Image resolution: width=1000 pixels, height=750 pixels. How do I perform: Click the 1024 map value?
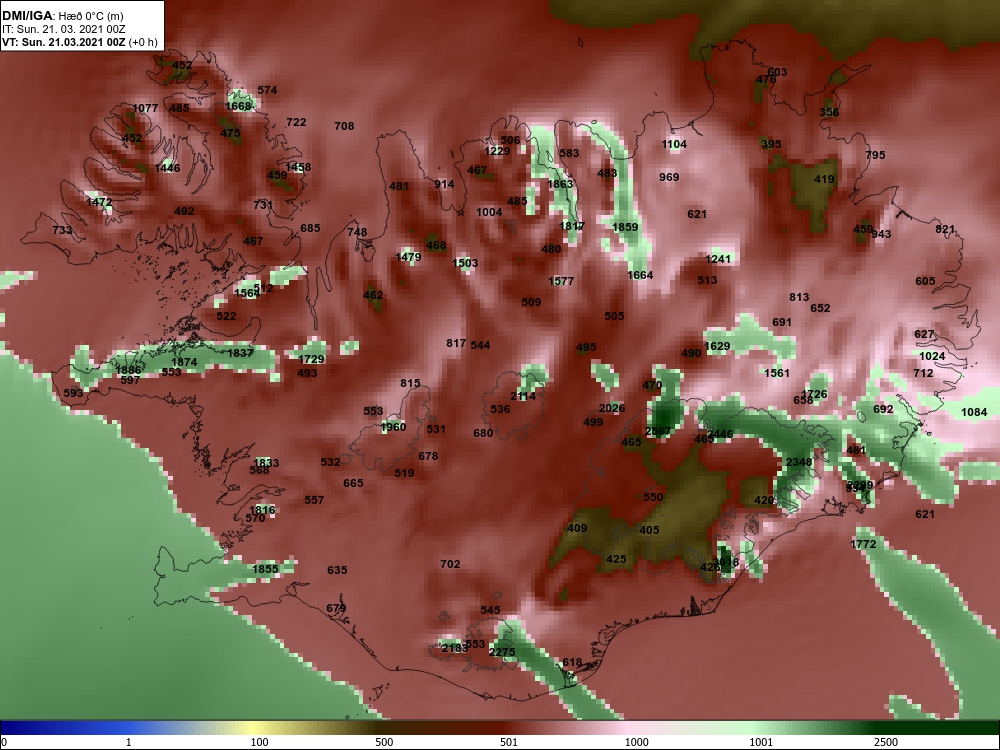932,357
